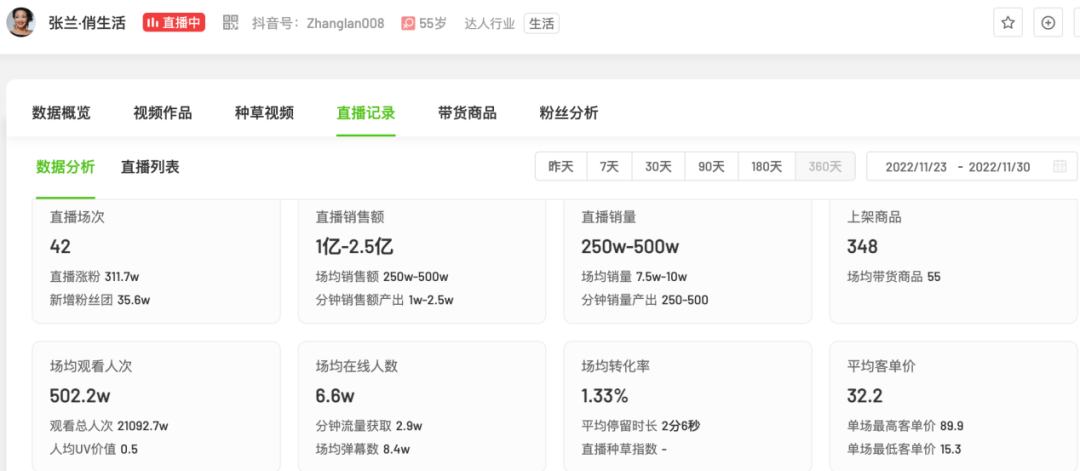Image resolution: width=1080 pixels, height=471 pixels.
Task: Open the QR code icon
Action: pos(230,23)
